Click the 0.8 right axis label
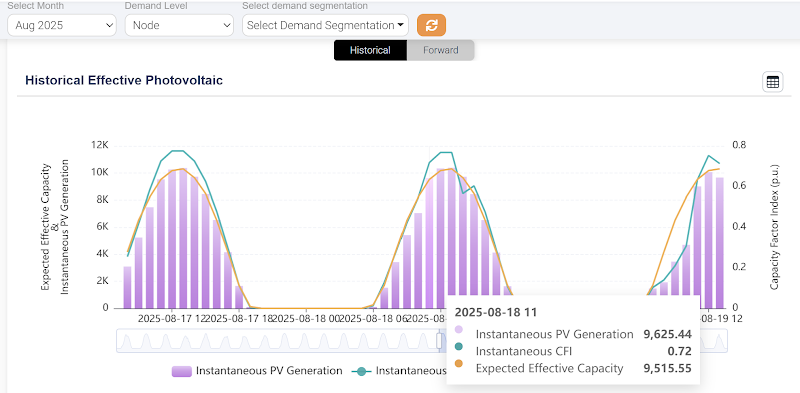The width and height of the screenshot is (800, 393). [740, 145]
